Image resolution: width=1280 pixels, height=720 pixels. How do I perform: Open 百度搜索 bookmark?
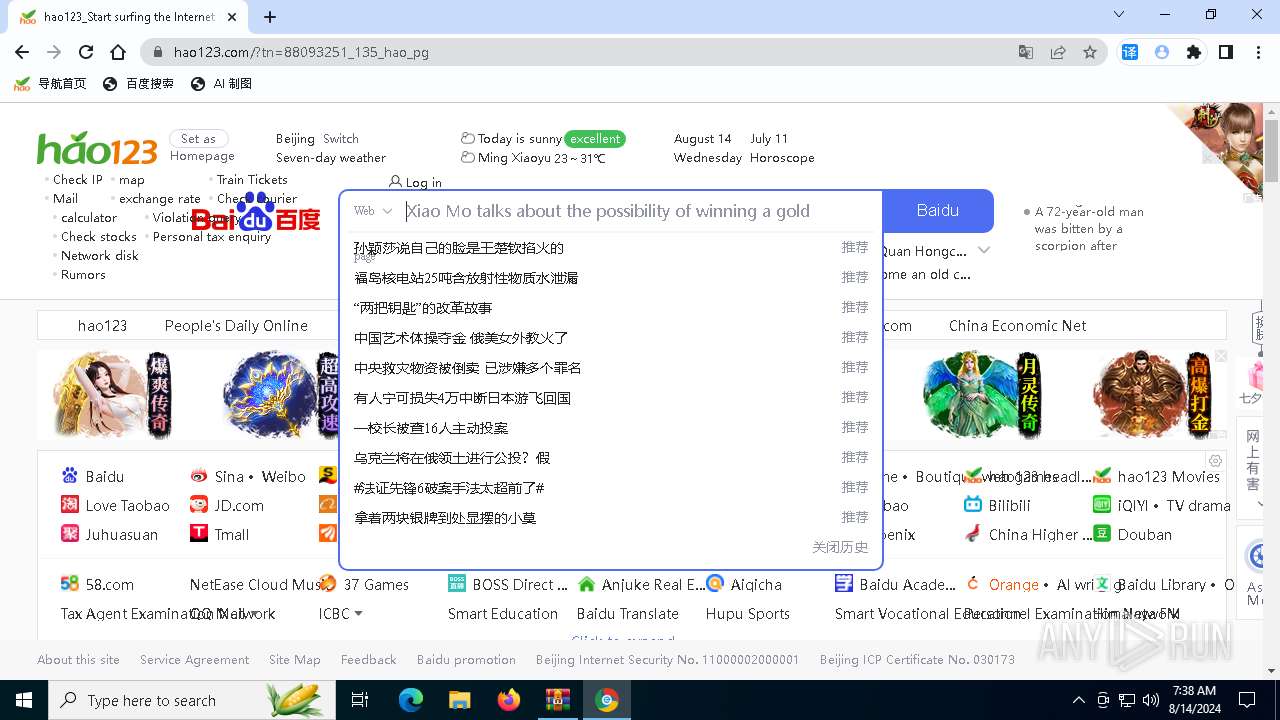pos(138,84)
